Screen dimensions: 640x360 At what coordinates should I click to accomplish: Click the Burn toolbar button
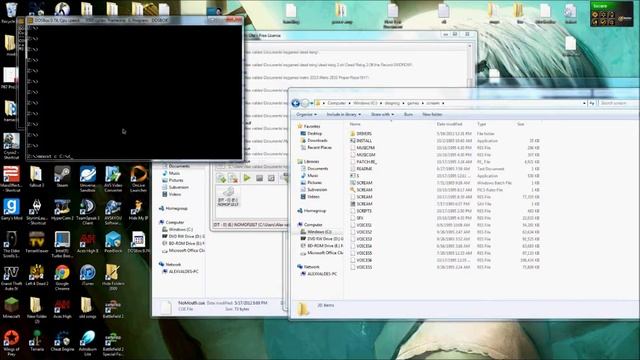pyautogui.click(x=408, y=115)
